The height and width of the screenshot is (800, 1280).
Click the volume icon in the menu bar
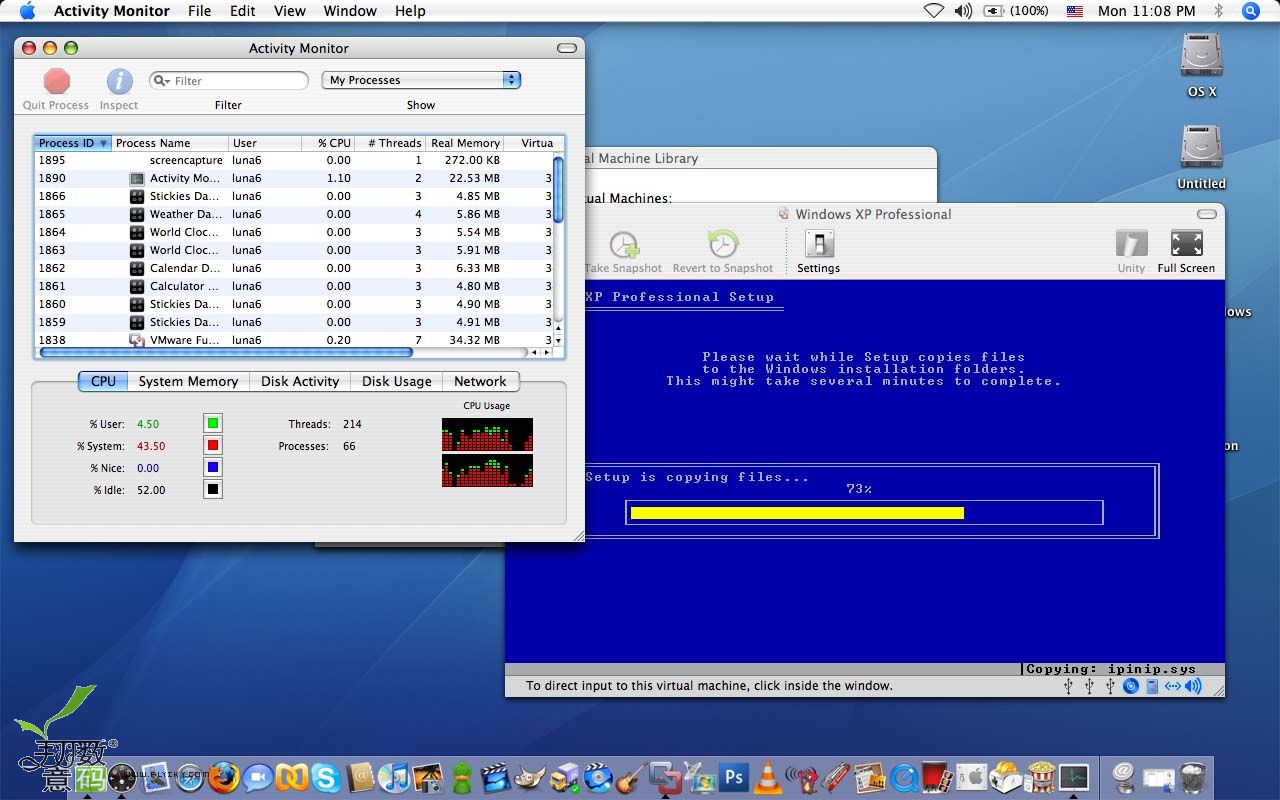963,11
